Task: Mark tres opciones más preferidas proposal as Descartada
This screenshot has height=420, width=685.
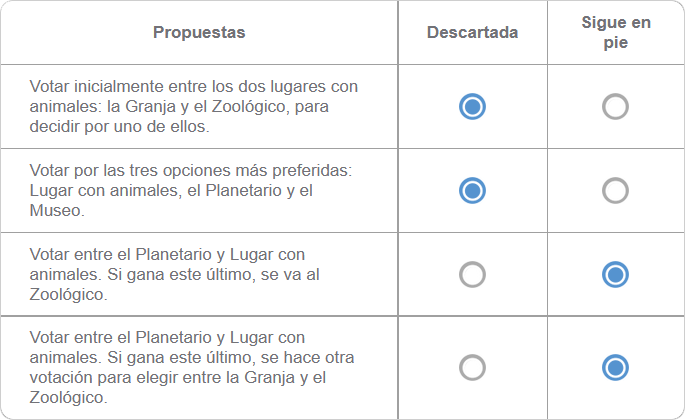Action: tap(472, 191)
